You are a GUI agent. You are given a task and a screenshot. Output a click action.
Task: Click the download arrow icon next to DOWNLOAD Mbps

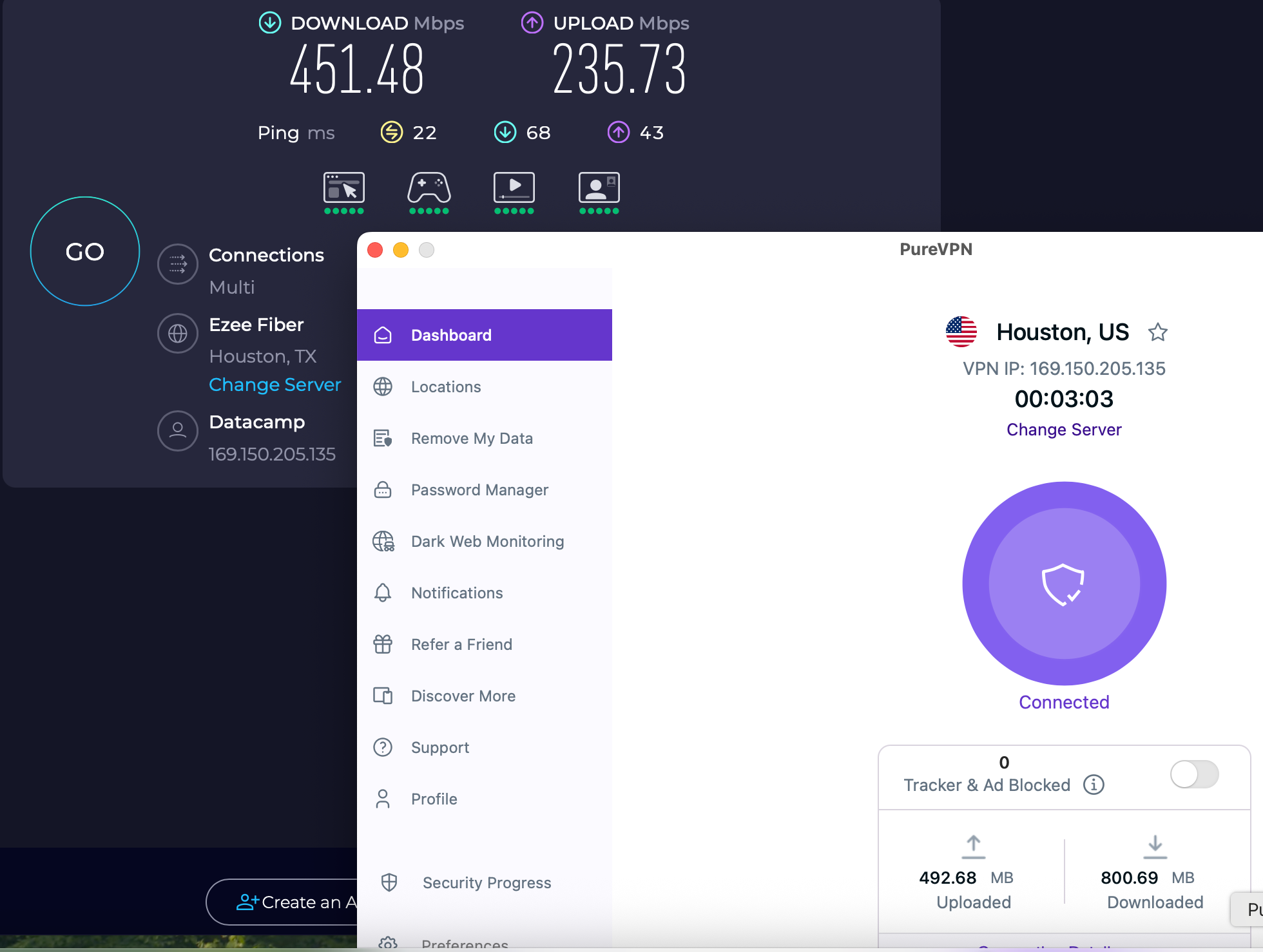[270, 23]
